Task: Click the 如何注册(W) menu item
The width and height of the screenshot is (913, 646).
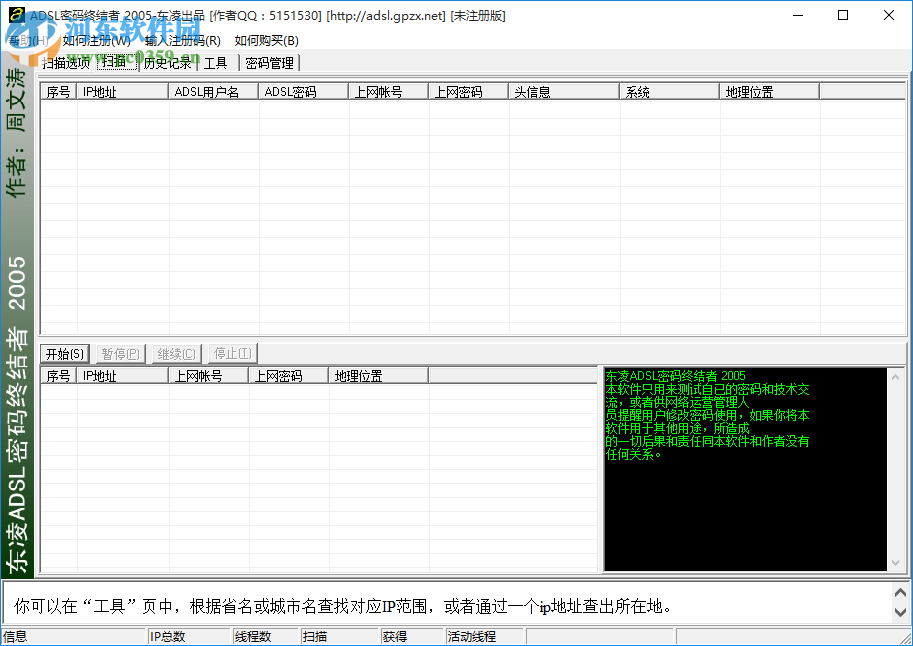Action: pos(94,40)
